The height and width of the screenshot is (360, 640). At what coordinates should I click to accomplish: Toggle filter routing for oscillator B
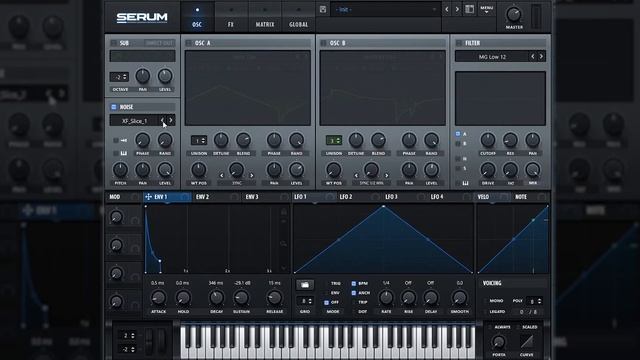point(458,144)
